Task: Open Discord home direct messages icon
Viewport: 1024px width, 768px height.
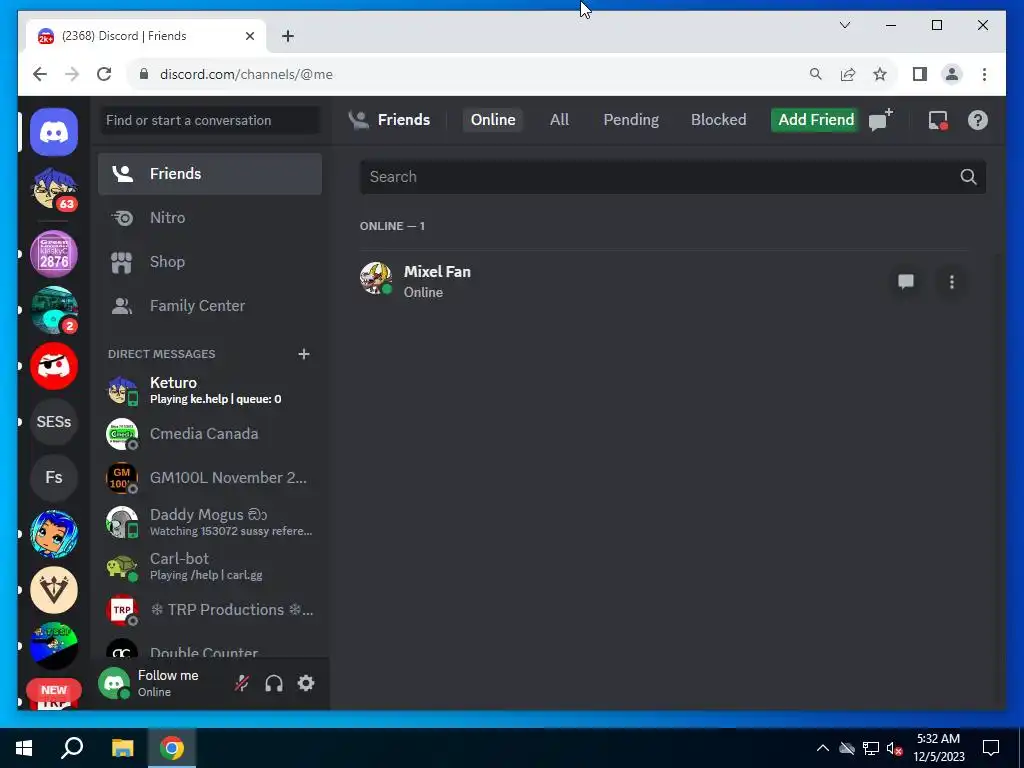Action: point(54,133)
